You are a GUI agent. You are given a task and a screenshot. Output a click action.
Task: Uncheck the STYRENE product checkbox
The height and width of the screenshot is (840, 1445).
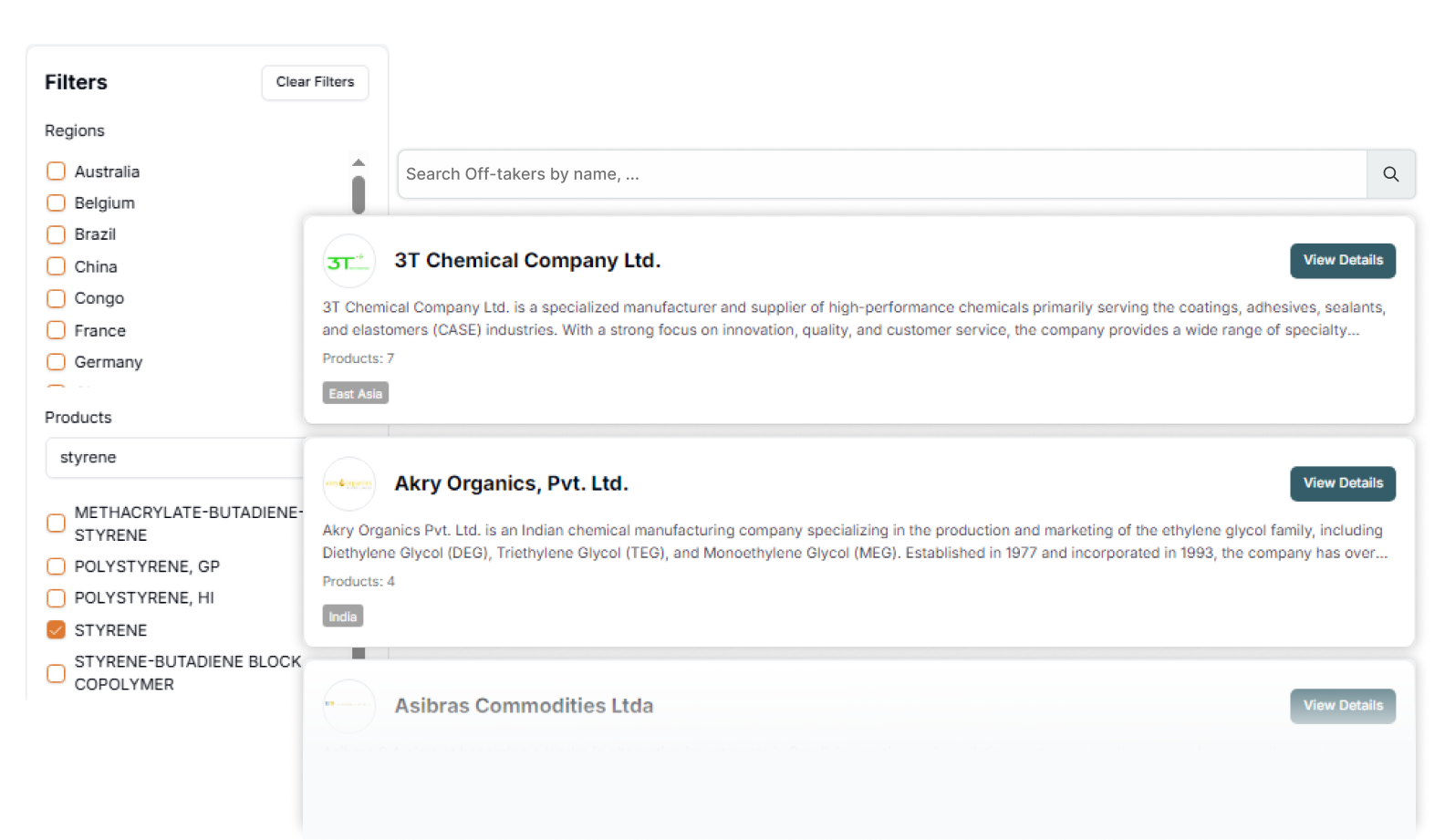pyautogui.click(x=56, y=630)
